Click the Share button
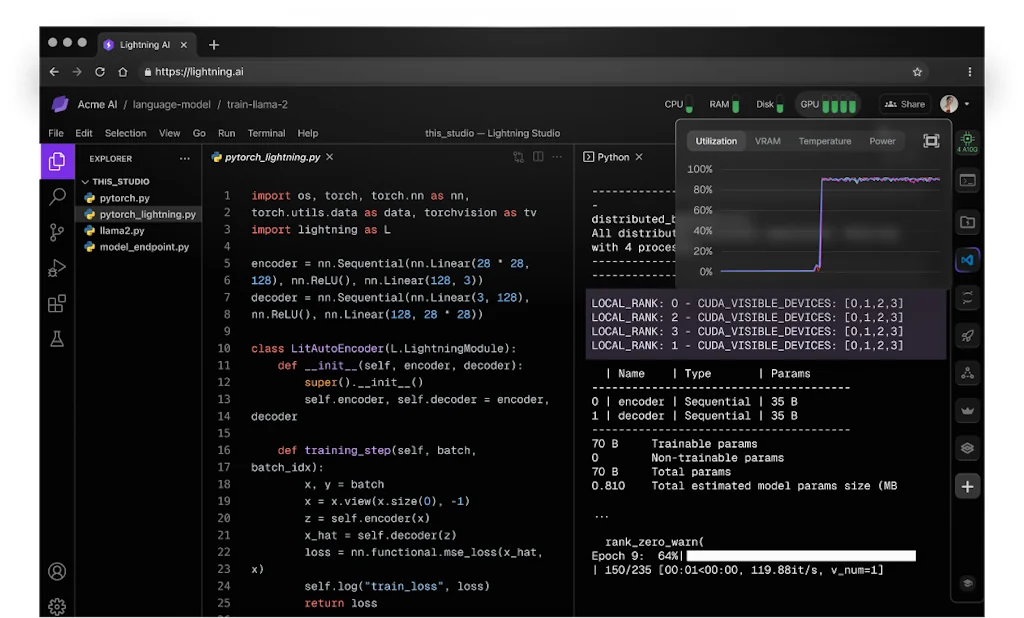 [x=905, y=104]
